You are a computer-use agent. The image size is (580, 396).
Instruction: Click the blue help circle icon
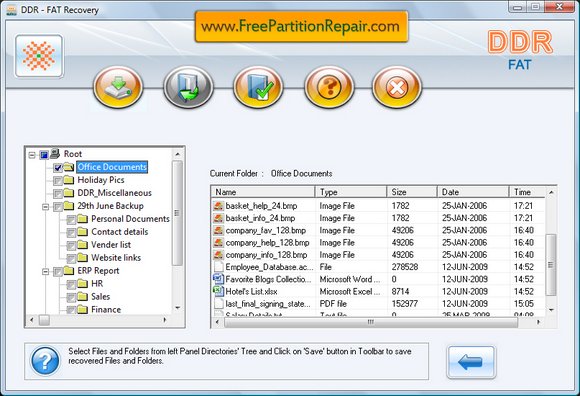[45, 361]
